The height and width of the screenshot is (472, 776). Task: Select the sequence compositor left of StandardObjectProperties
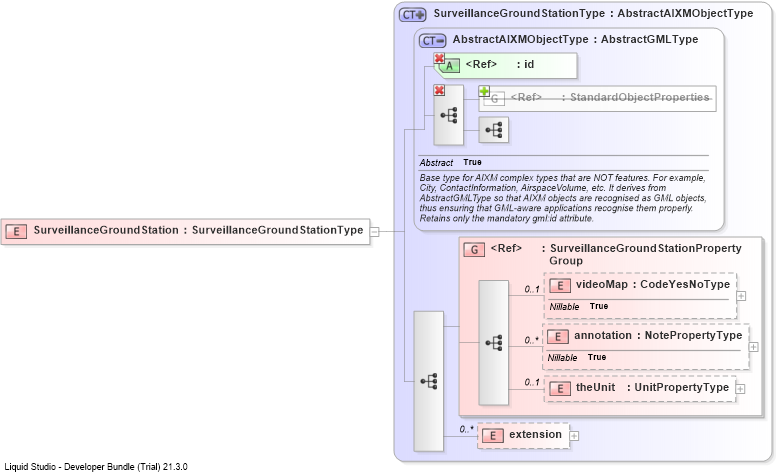point(449,115)
